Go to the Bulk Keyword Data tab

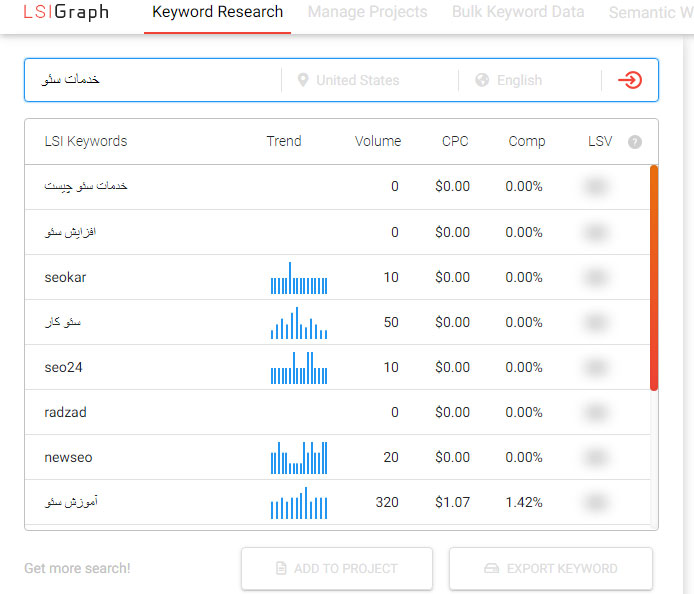click(x=517, y=13)
